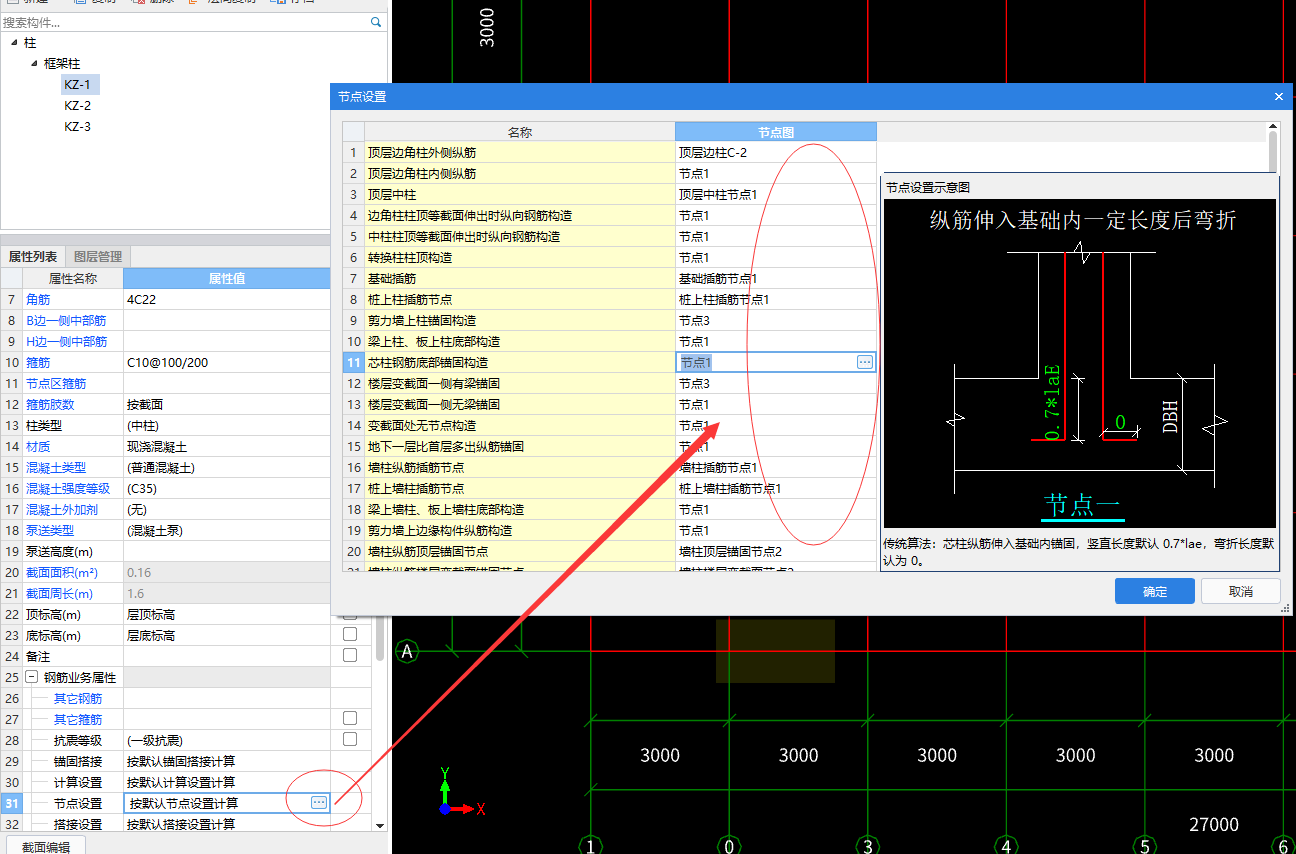Click the 墙柱插筋节点1 value

point(718,468)
